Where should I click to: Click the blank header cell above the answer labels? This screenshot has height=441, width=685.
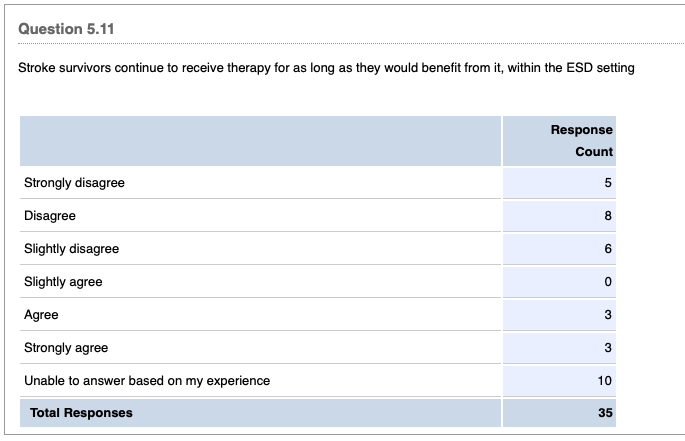tap(260, 141)
